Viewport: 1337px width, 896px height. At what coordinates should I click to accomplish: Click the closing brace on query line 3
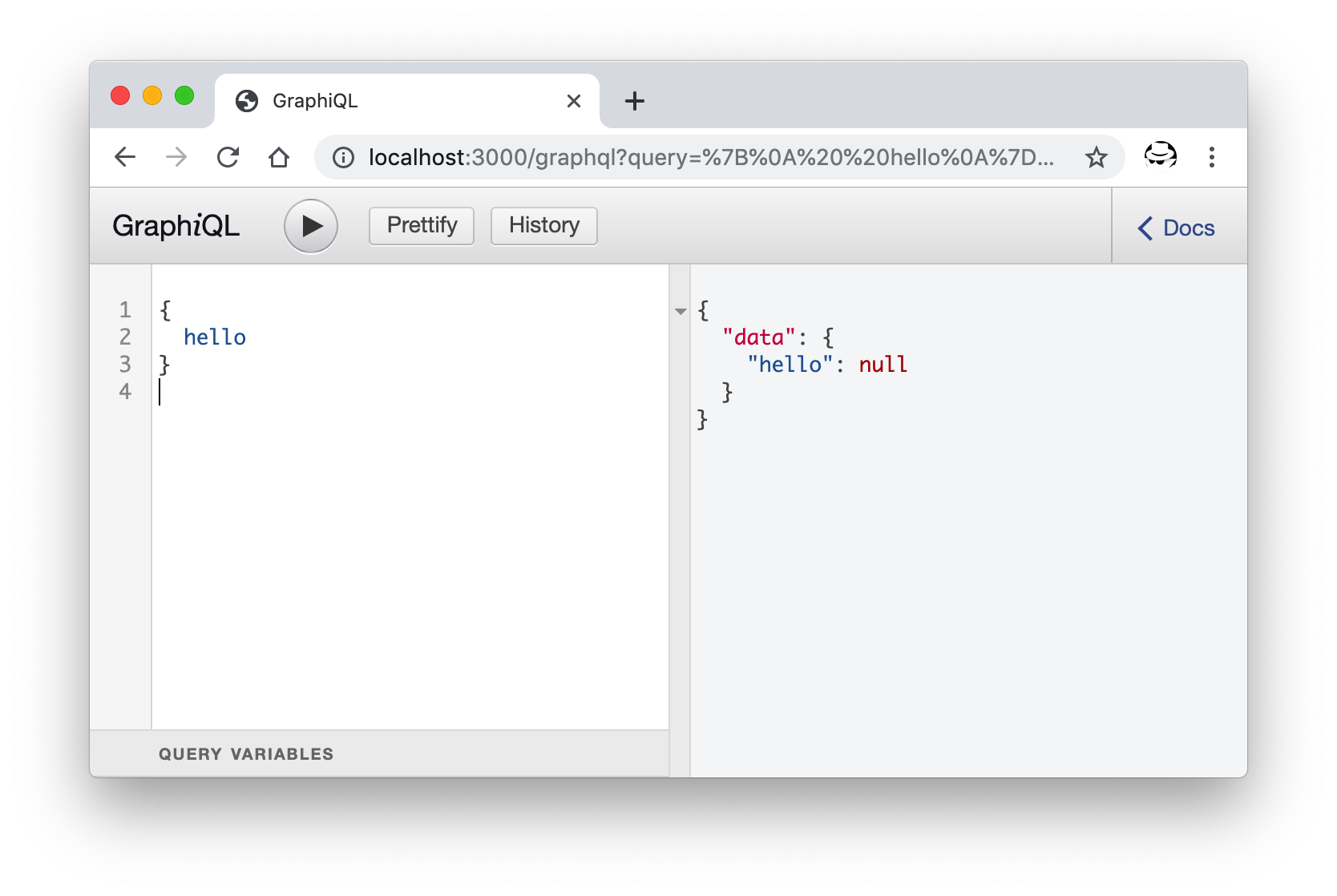pyautogui.click(x=165, y=365)
